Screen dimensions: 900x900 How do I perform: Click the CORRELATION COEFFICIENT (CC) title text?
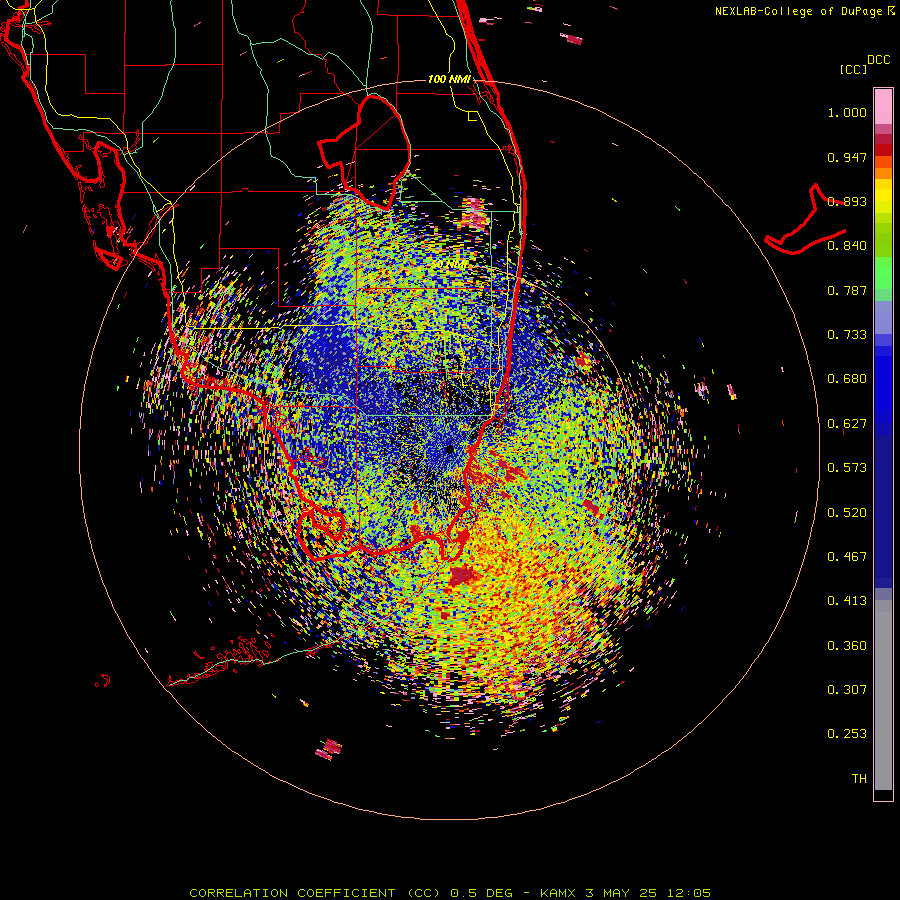coord(316,893)
